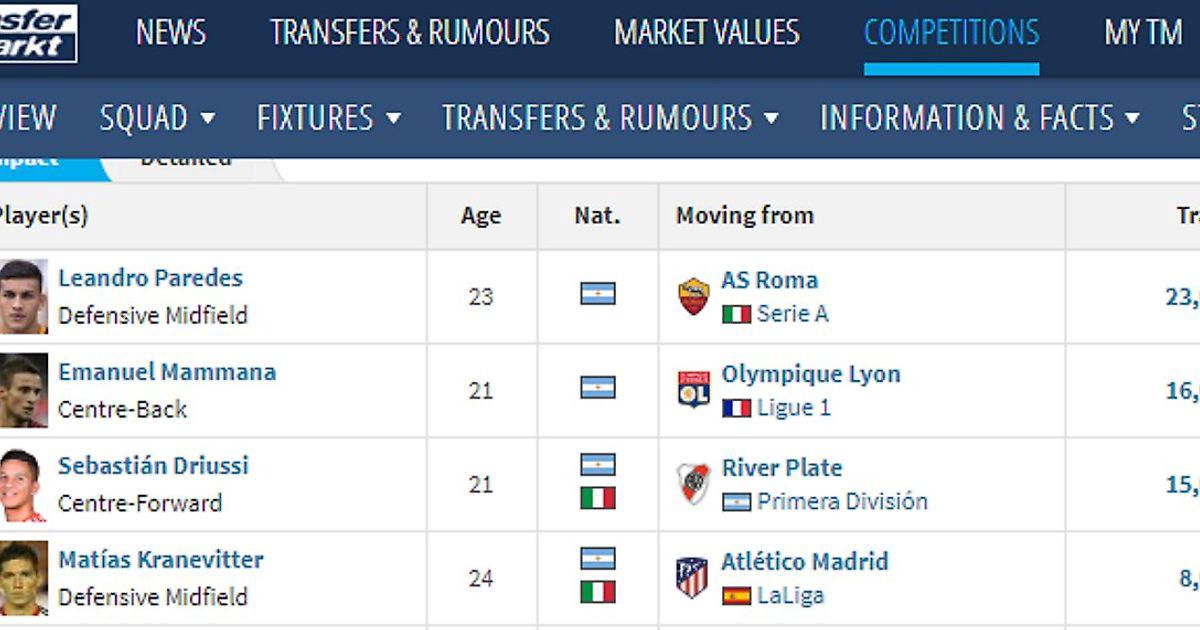This screenshot has height=630, width=1200.
Task: Click the Italy flag beside Serie A
Action: coord(736,314)
